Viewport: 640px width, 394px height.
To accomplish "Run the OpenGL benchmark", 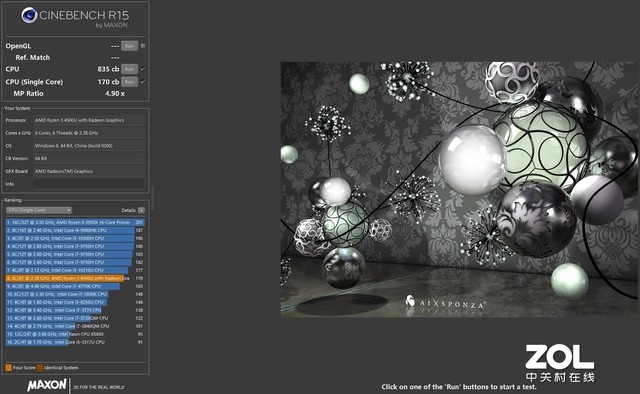I will [x=129, y=46].
